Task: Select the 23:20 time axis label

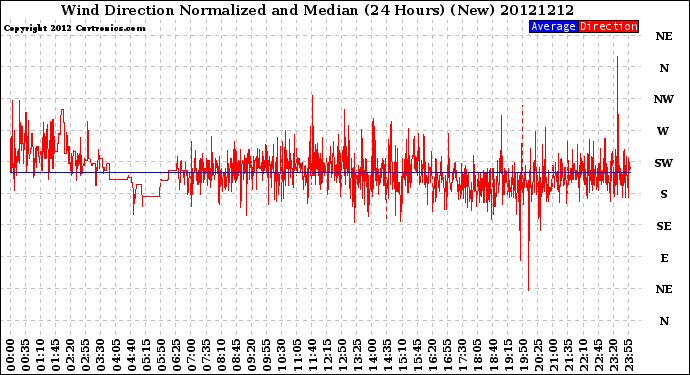Action: 613,355
